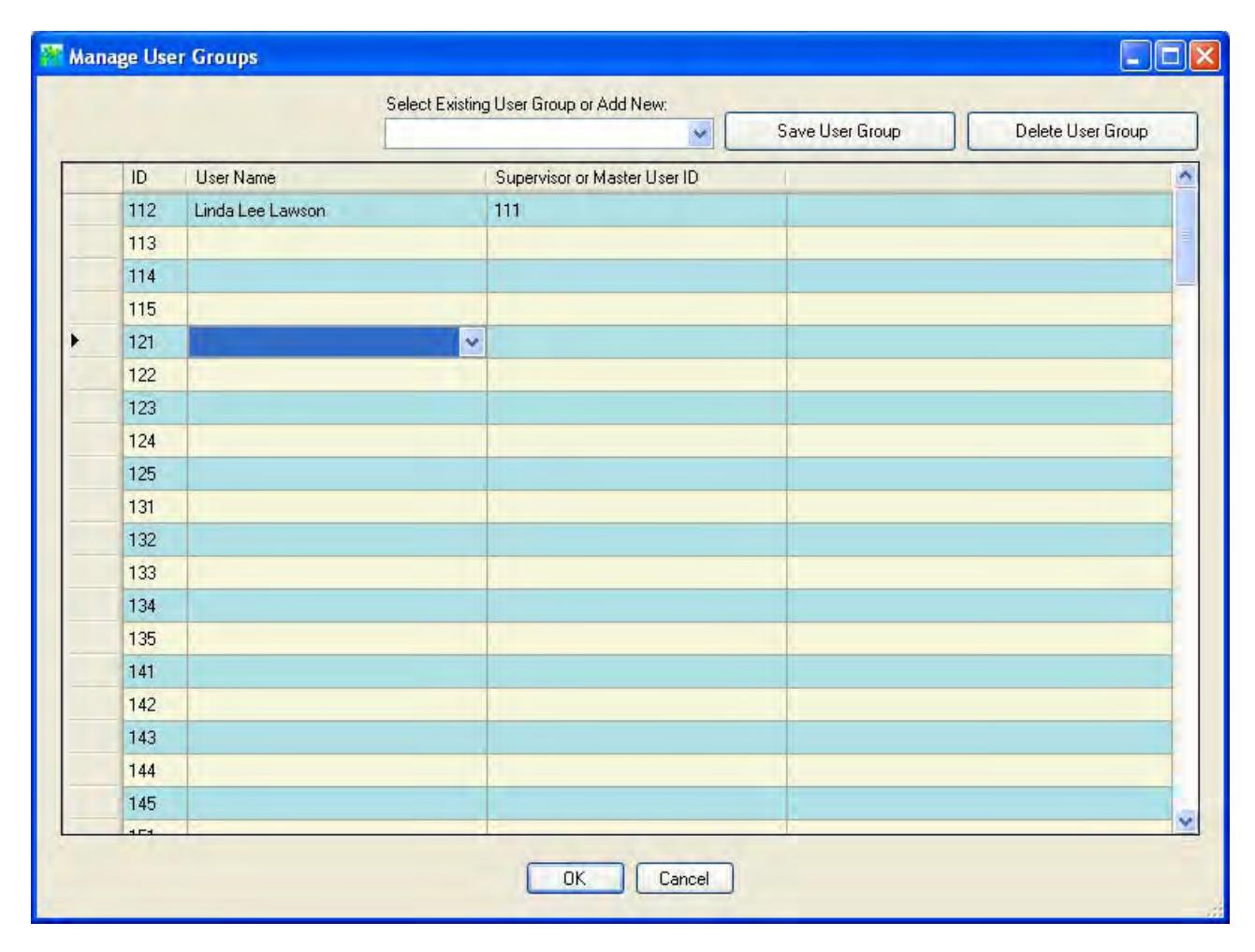Select the ID cell 135

pos(155,638)
